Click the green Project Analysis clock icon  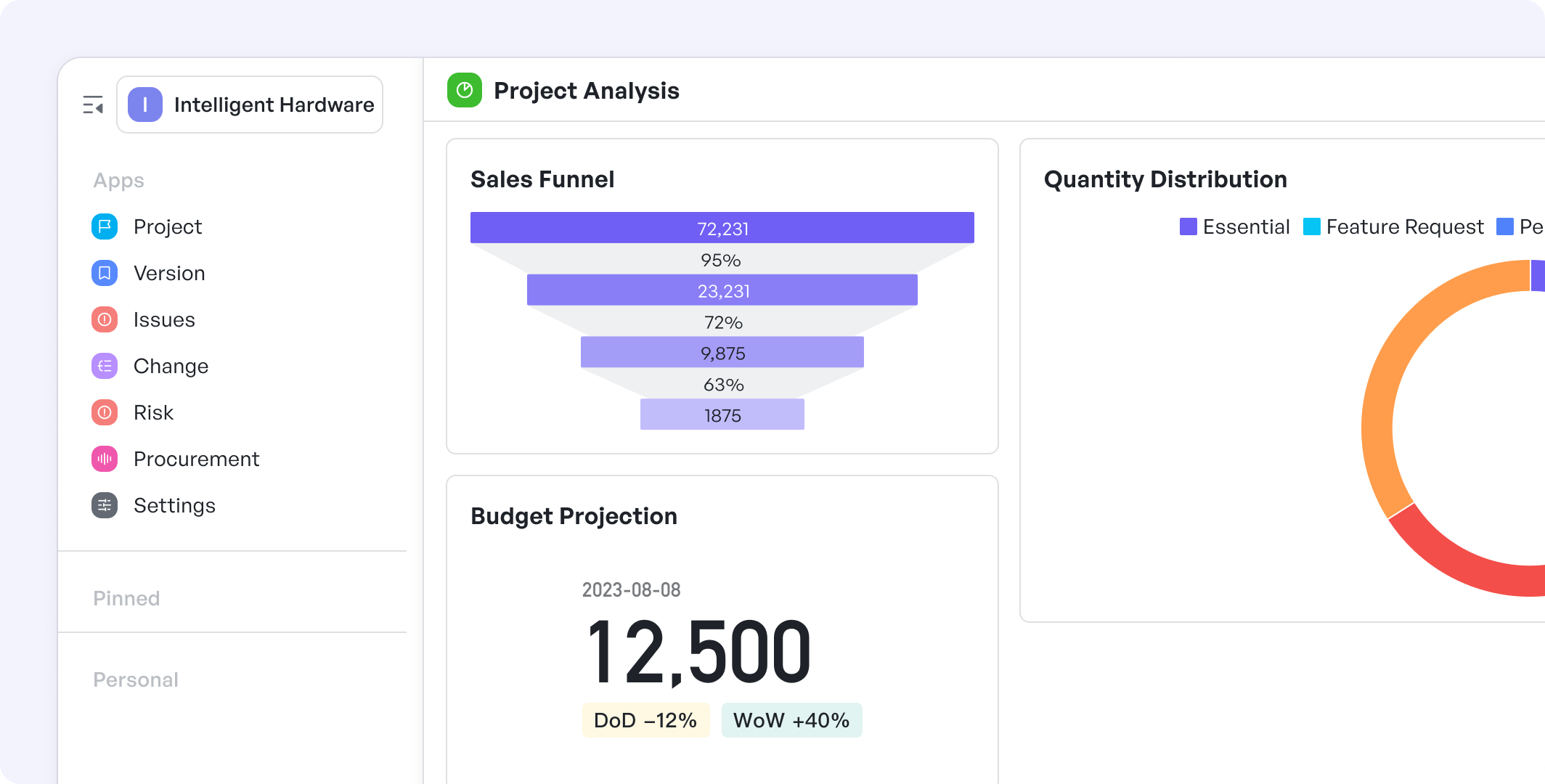point(465,90)
